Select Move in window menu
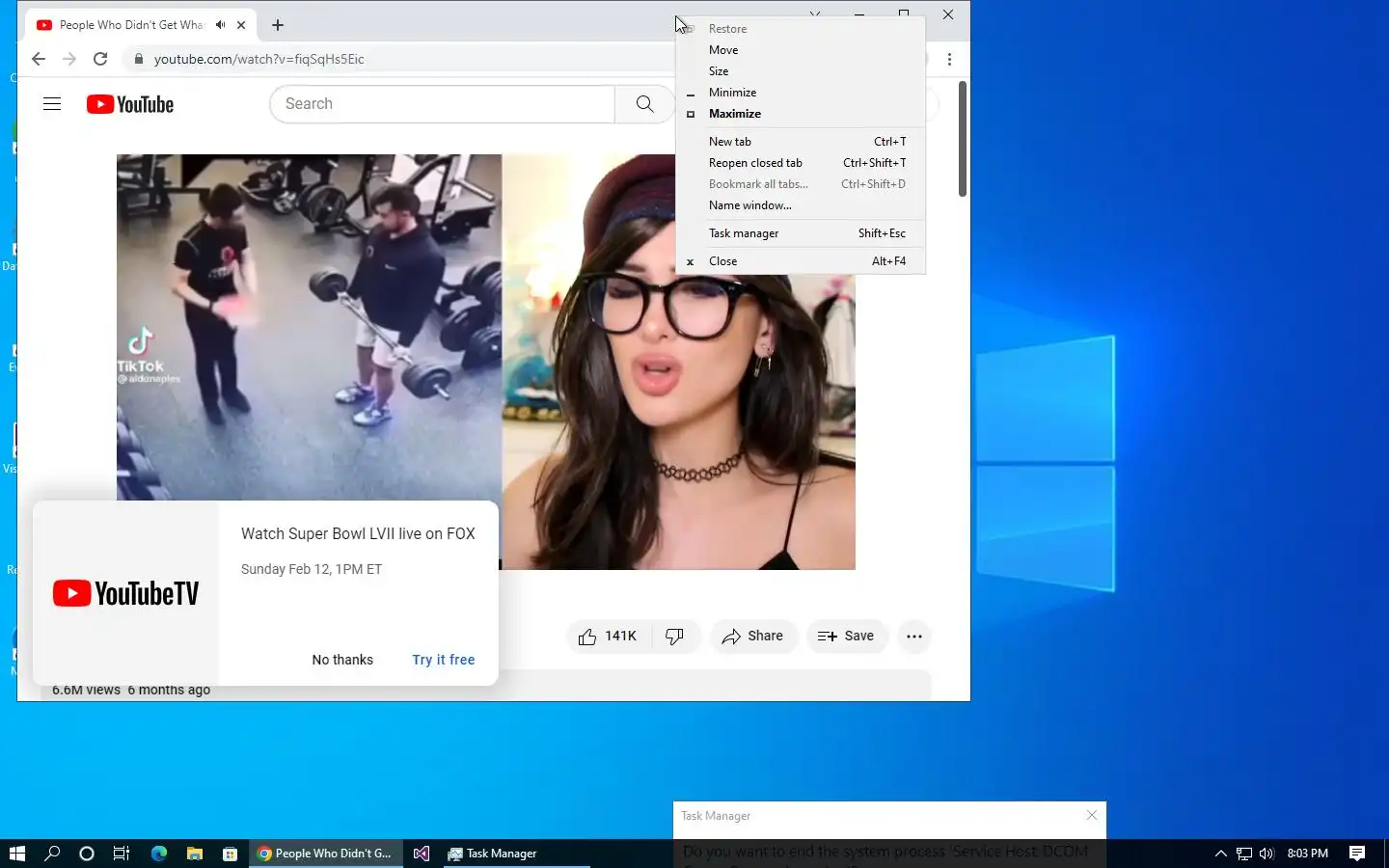Screen dimensions: 1389x868 pos(801,50)
